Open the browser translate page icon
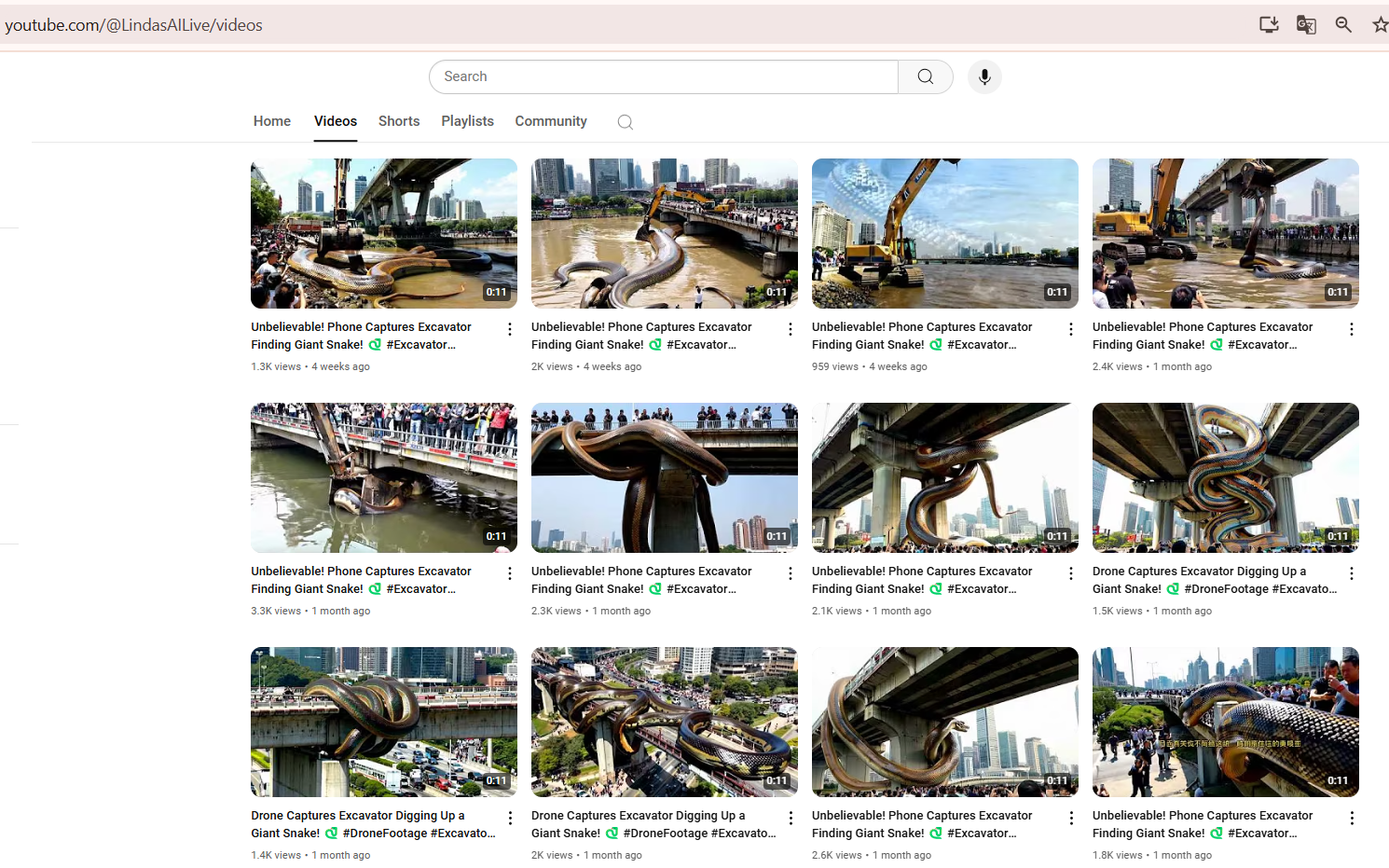 tap(1306, 25)
